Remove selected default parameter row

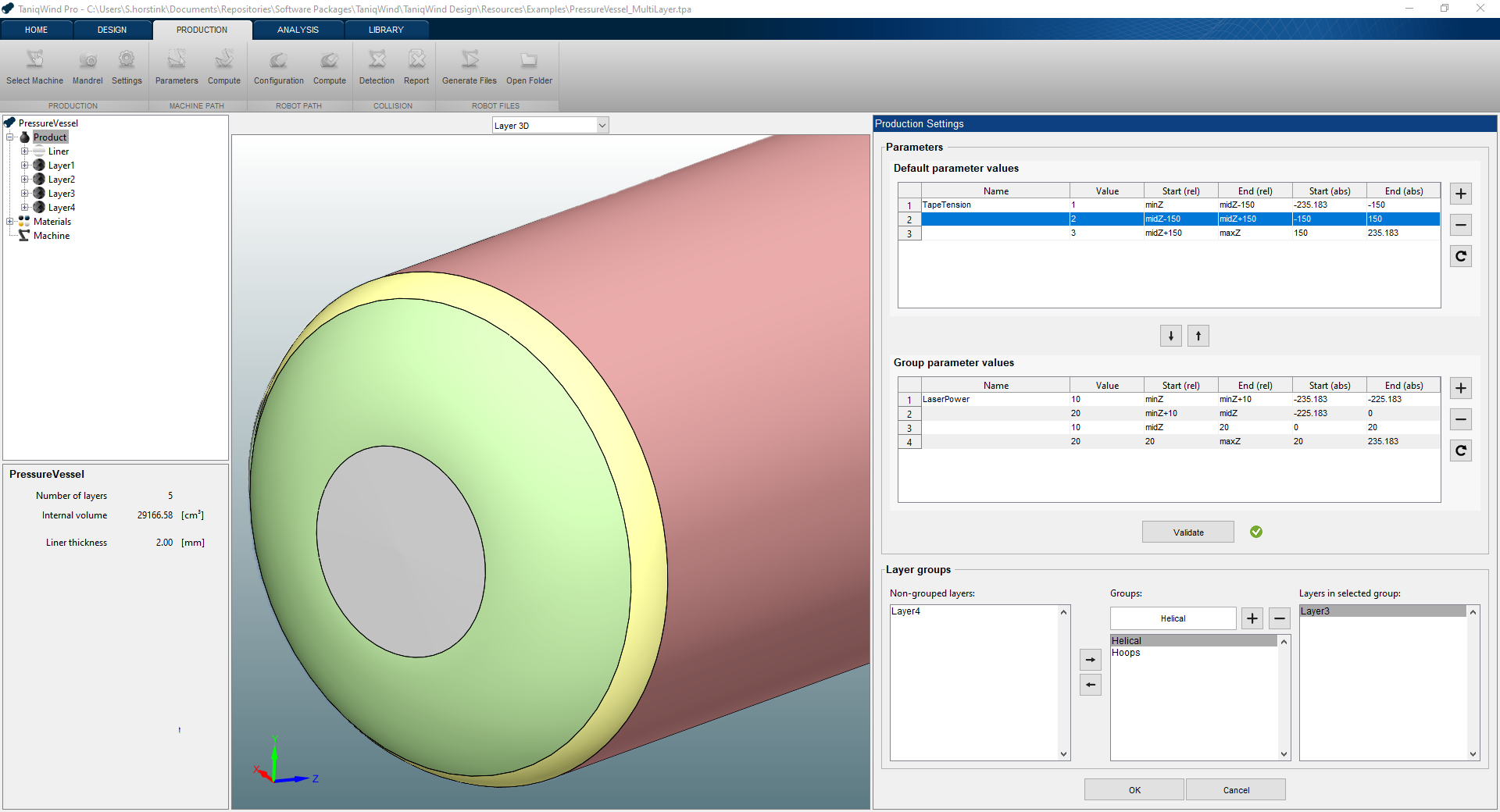[1461, 225]
